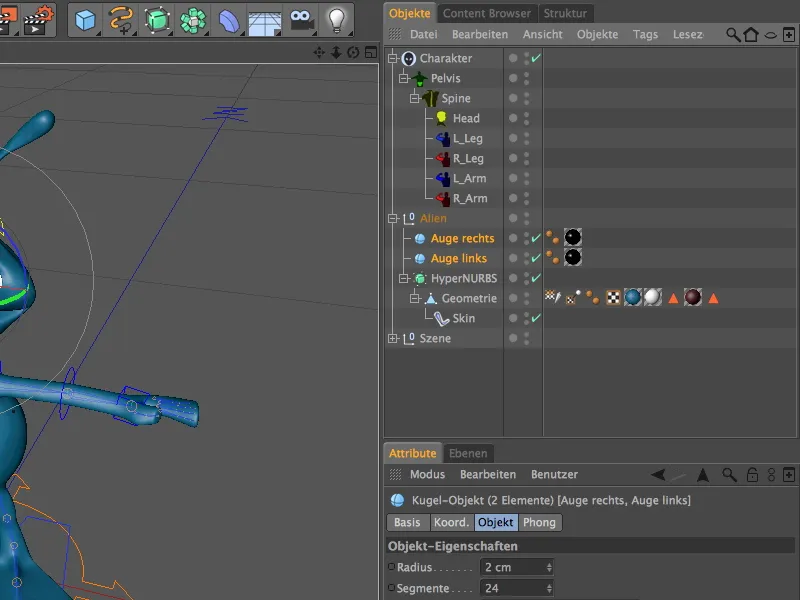The height and width of the screenshot is (600, 800).
Task: Select the checkerboard UVW tag on Geometrie
Action: tap(613, 297)
